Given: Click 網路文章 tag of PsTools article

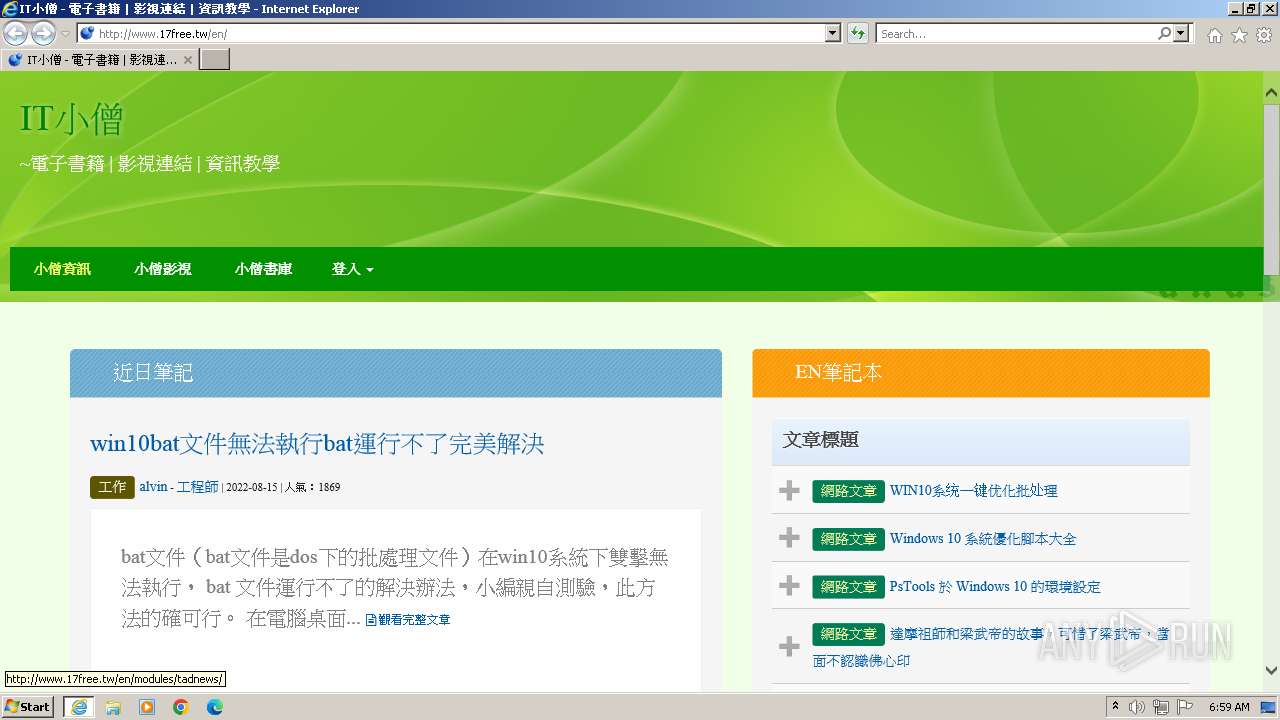Looking at the screenshot, I should (848, 587).
